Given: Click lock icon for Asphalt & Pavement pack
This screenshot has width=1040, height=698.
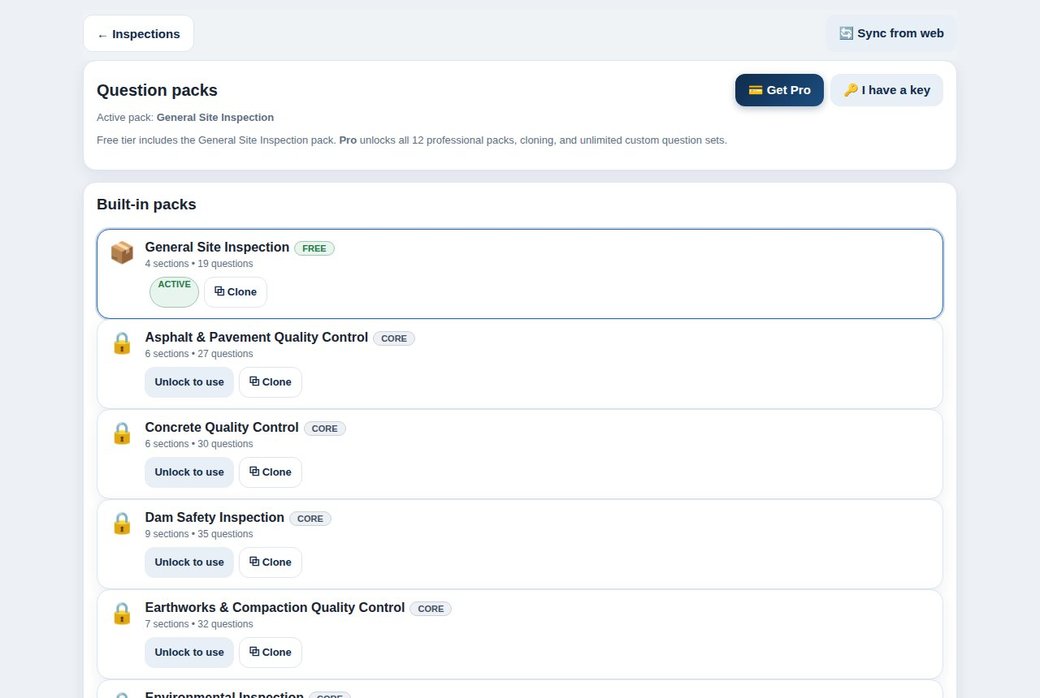Looking at the screenshot, I should [x=122, y=343].
